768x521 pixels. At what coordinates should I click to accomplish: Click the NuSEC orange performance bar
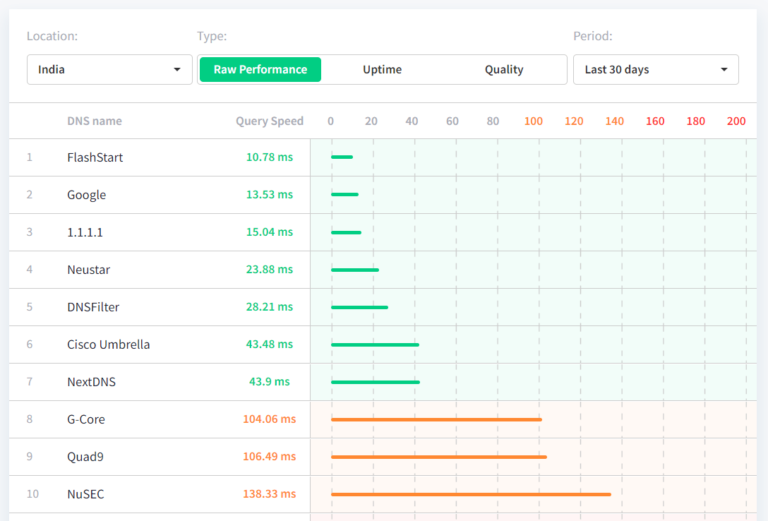[471, 495]
